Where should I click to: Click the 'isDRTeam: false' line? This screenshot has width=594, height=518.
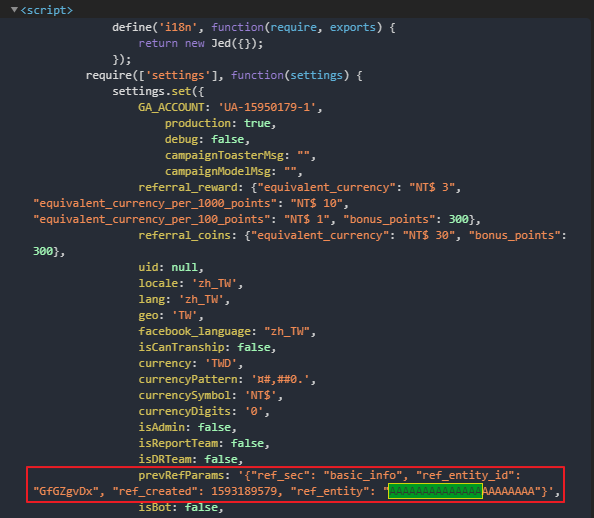coord(191,459)
